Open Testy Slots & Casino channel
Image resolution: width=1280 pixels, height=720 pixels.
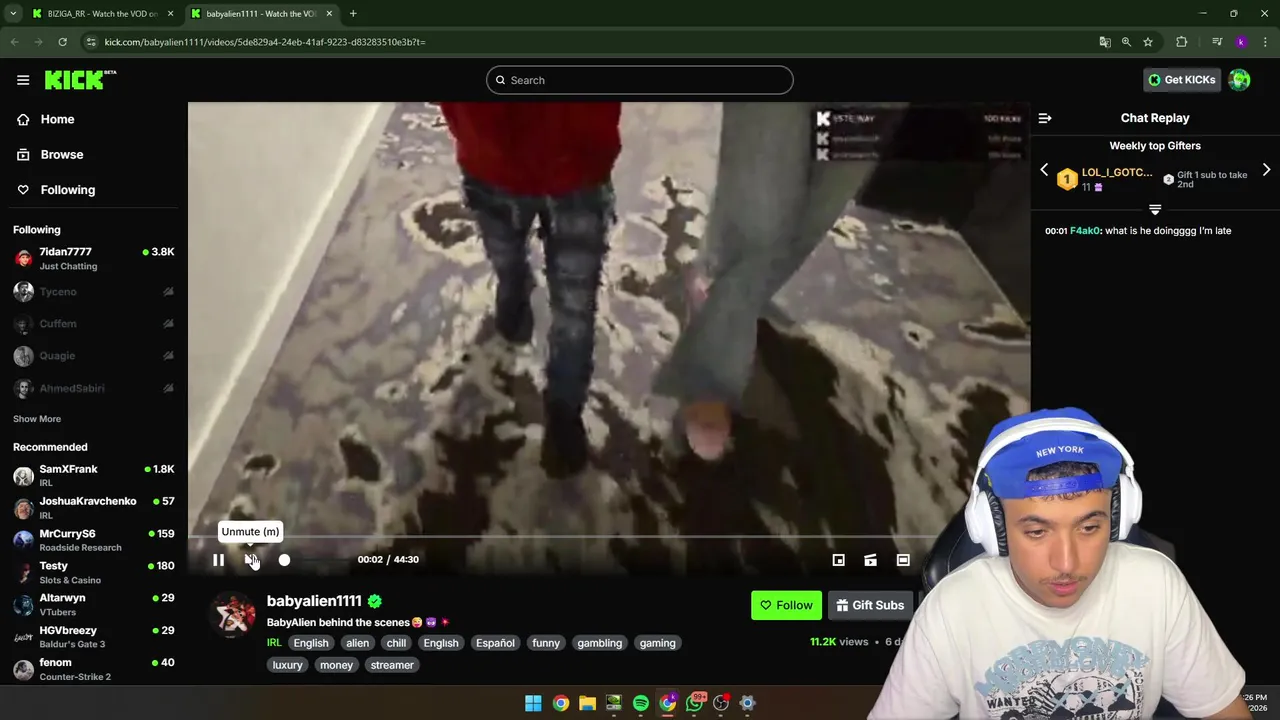[x=94, y=572]
